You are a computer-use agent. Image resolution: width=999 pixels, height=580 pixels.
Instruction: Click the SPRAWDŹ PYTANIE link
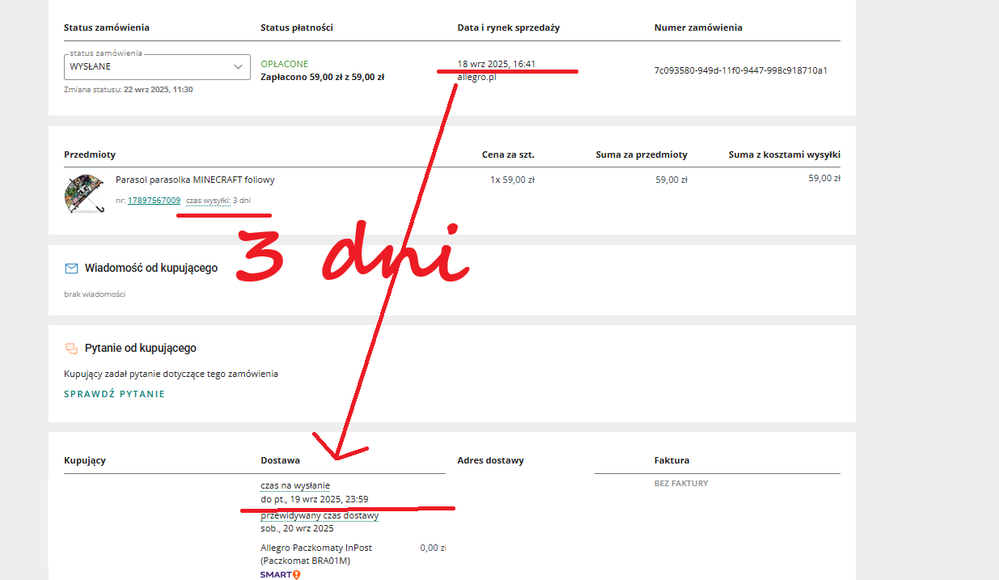click(113, 394)
